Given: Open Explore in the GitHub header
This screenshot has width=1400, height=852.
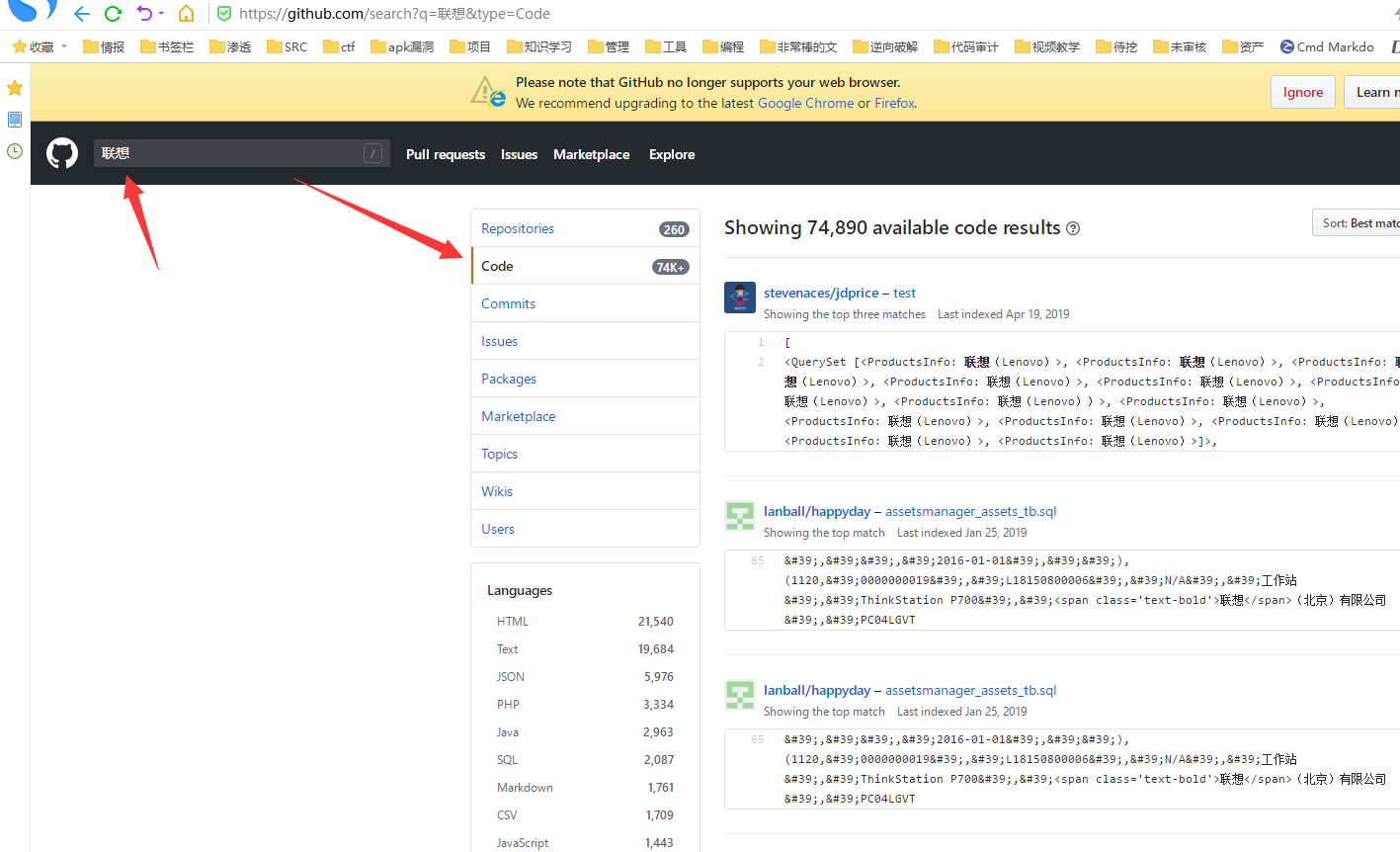Looking at the screenshot, I should [x=672, y=154].
